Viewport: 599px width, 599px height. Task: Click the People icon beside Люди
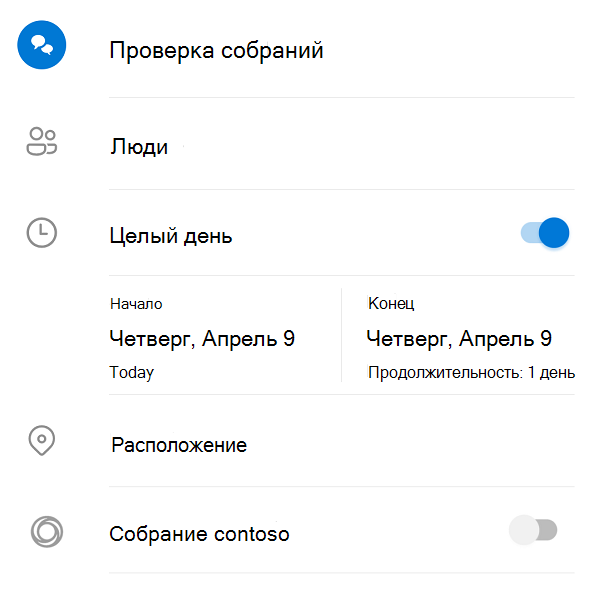click(42, 141)
